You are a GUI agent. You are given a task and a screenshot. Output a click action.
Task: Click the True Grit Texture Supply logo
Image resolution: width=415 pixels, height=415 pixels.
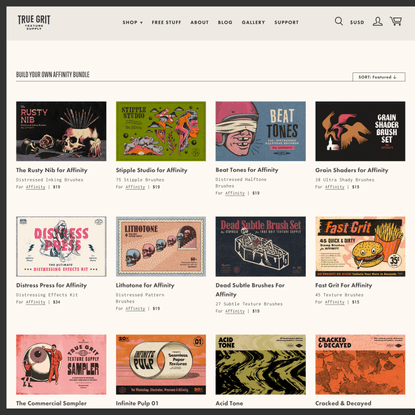(x=34, y=22)
